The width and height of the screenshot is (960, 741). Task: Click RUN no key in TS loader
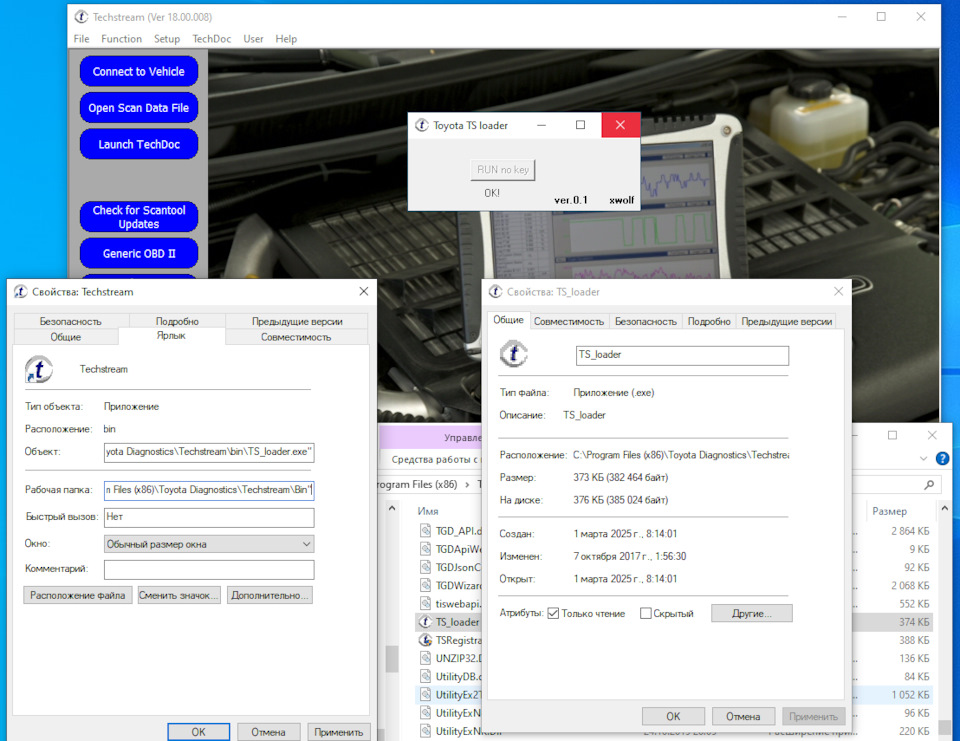(503, 170)
